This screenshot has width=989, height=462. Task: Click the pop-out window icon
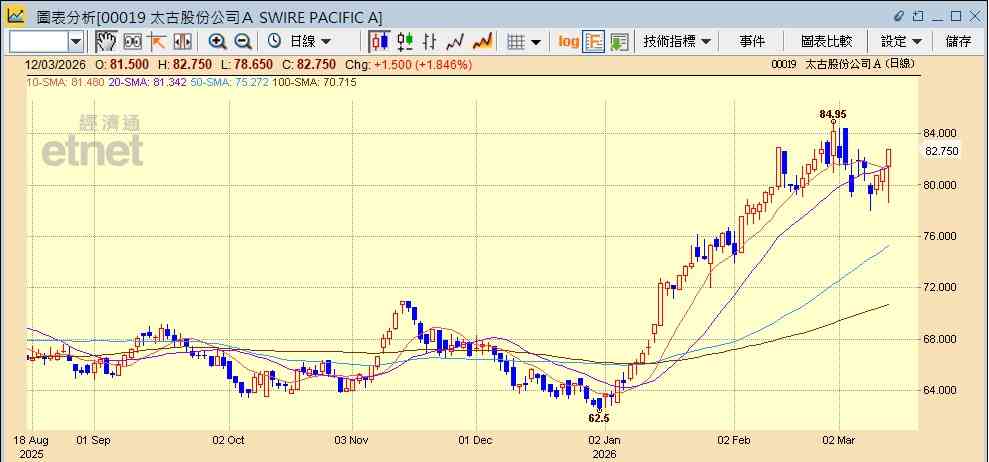[x=918, y=16]
